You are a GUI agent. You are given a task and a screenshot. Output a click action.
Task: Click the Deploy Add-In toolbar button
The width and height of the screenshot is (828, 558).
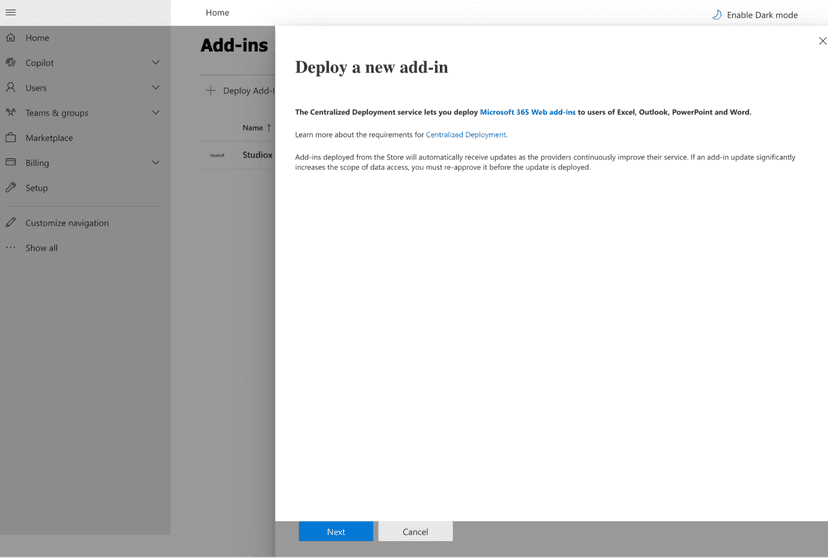point(240,90)
